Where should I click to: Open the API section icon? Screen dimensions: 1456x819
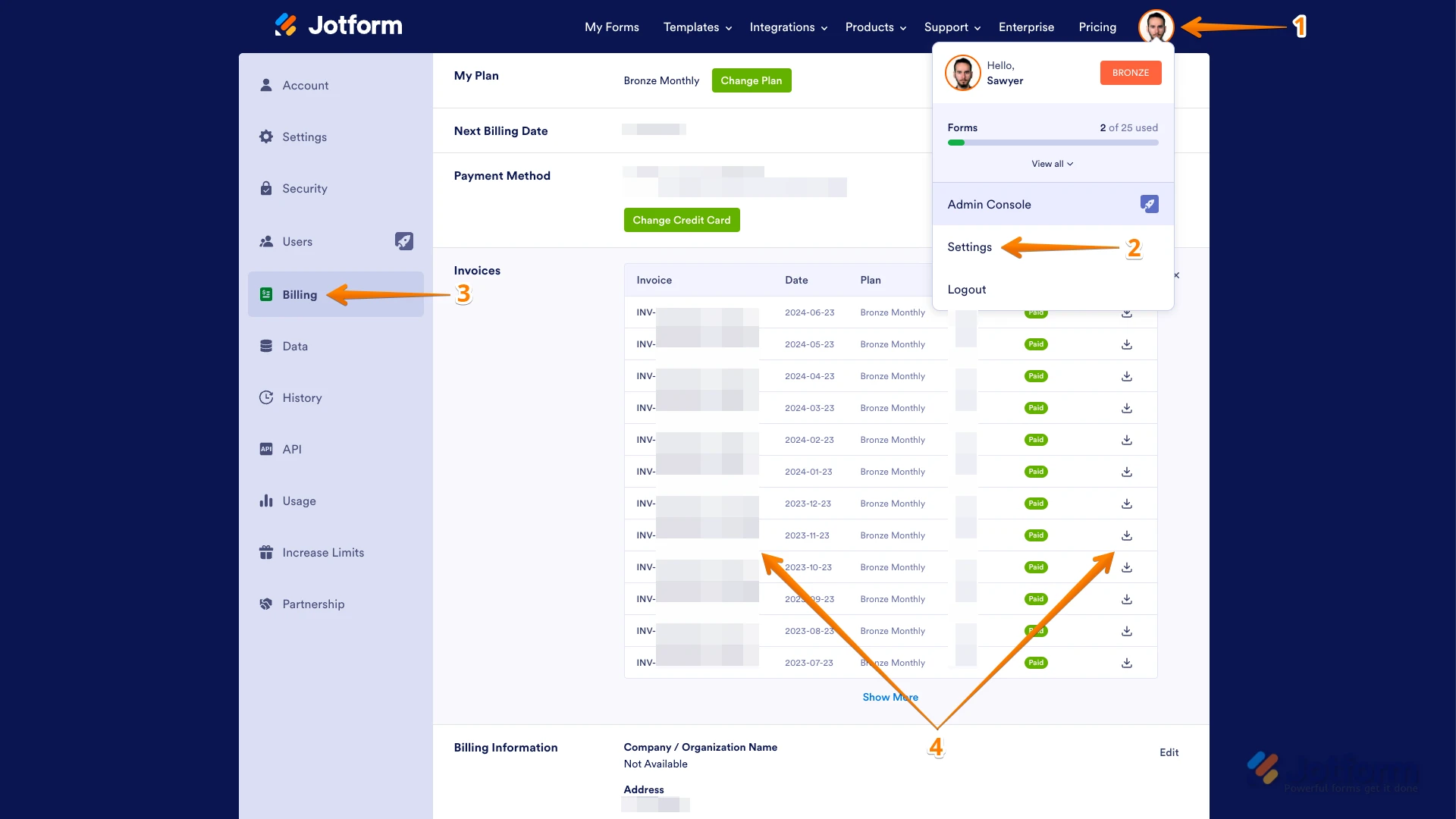point(266,449)
